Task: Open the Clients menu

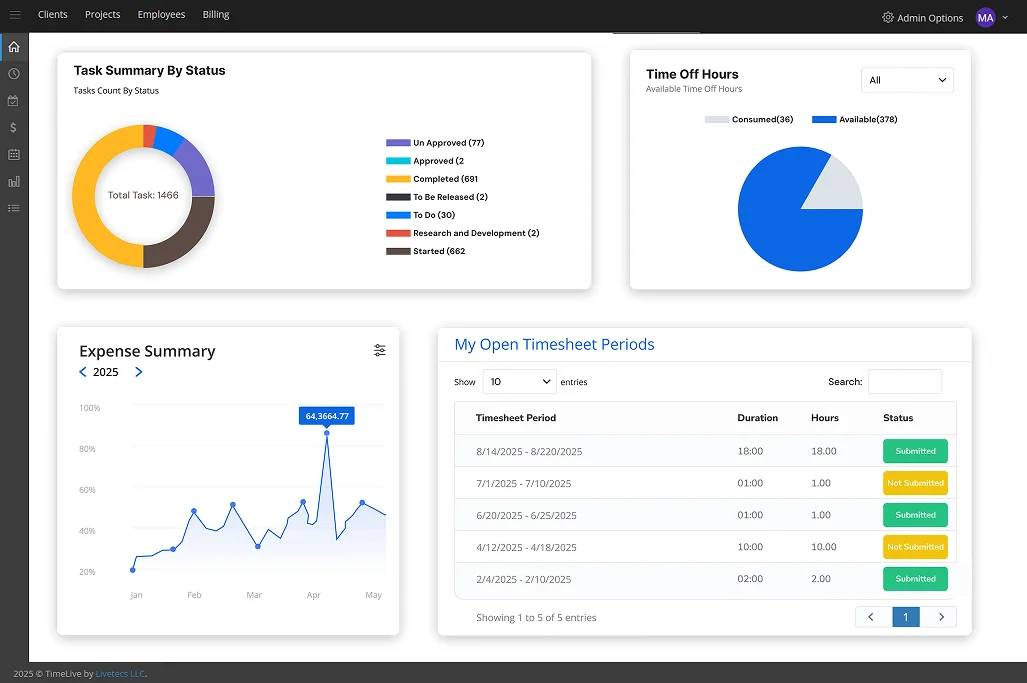Action: [x=52, y=14]
